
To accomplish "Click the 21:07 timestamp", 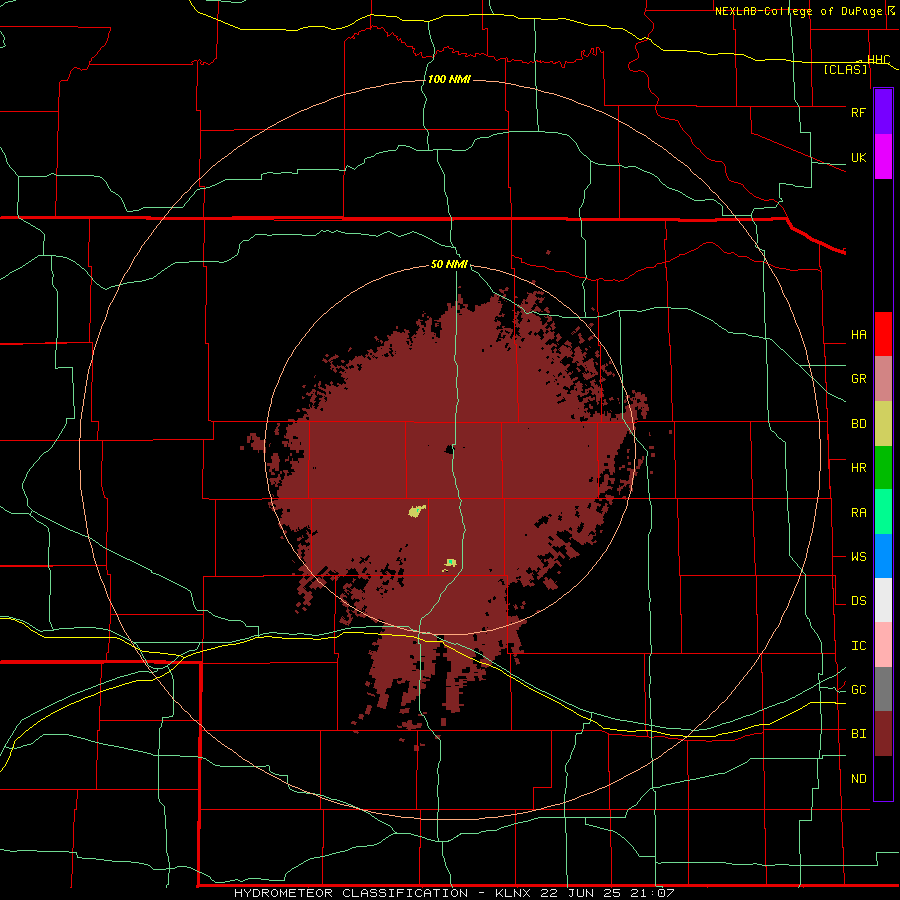I will click(x=653, y=893).
